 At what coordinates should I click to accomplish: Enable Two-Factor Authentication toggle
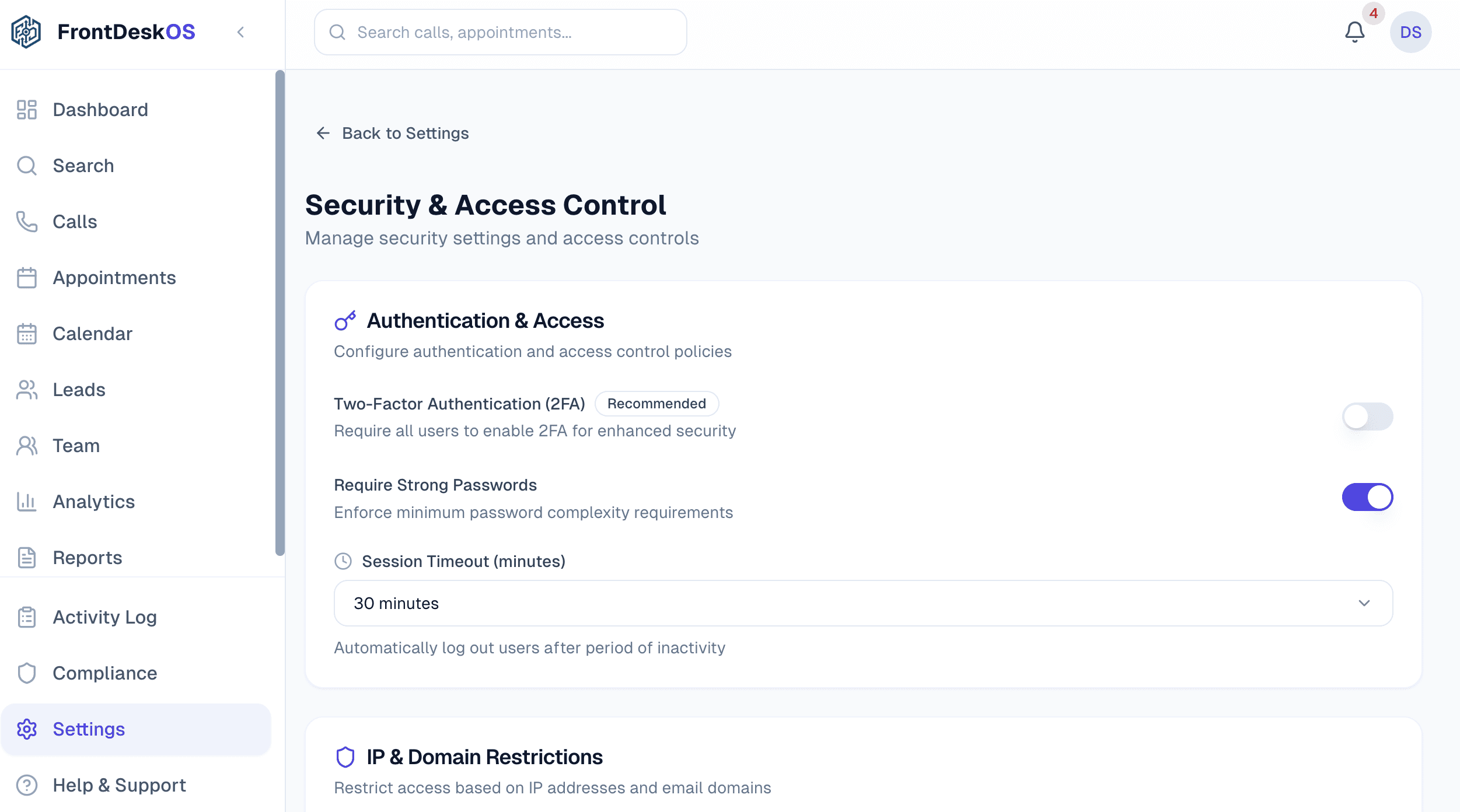tap(1368, 416)
